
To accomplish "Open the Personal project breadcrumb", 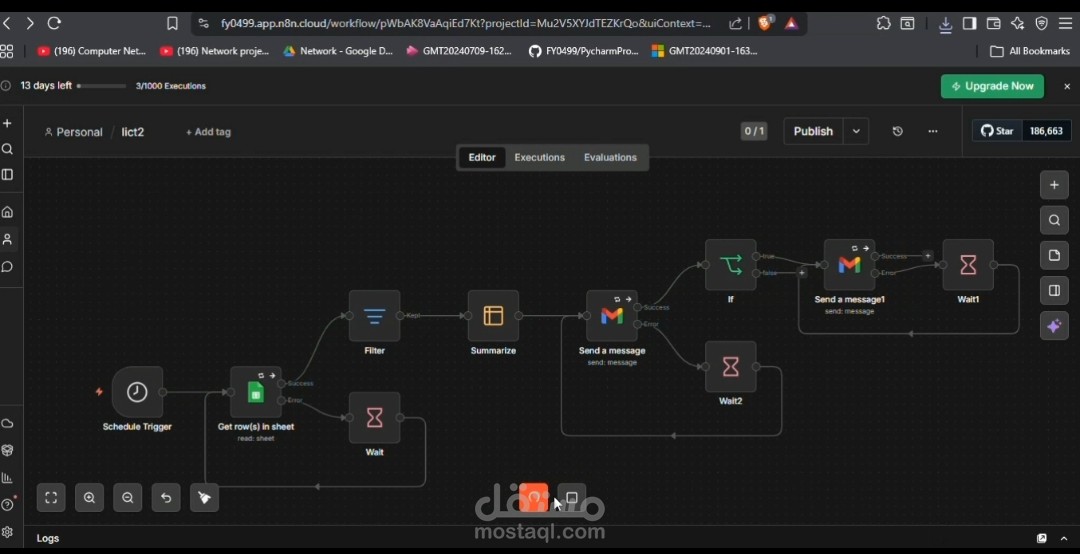I will click(x=73, y=132).
